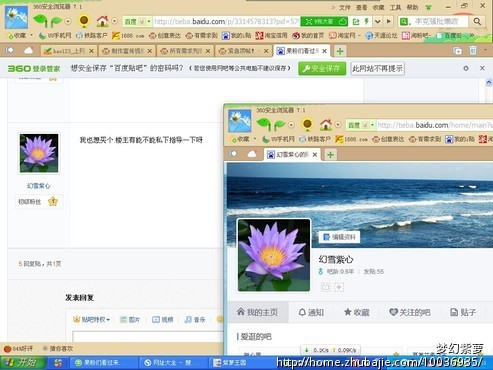
Task: Expand the bookmarks overflow arrows in the back window
Action: (x=472, y=35)
